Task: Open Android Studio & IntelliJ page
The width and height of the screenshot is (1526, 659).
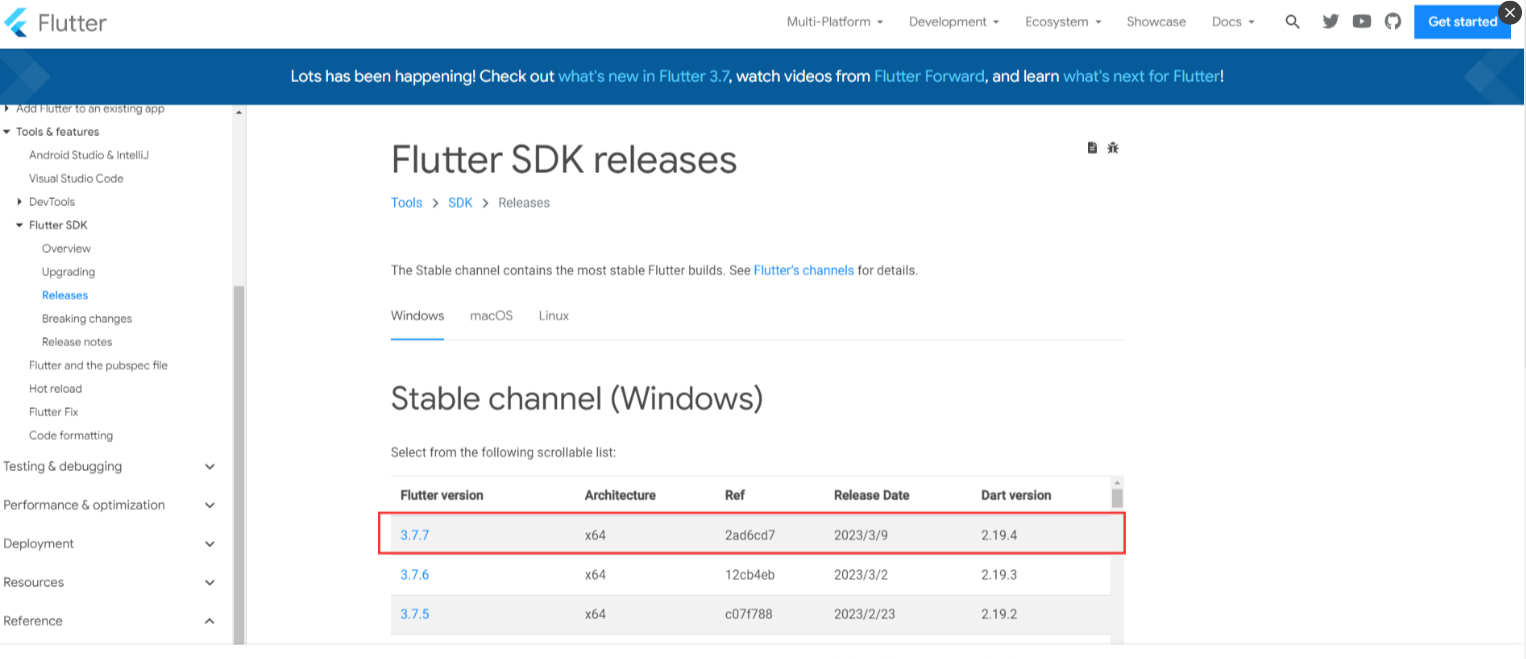Action: 89,155
